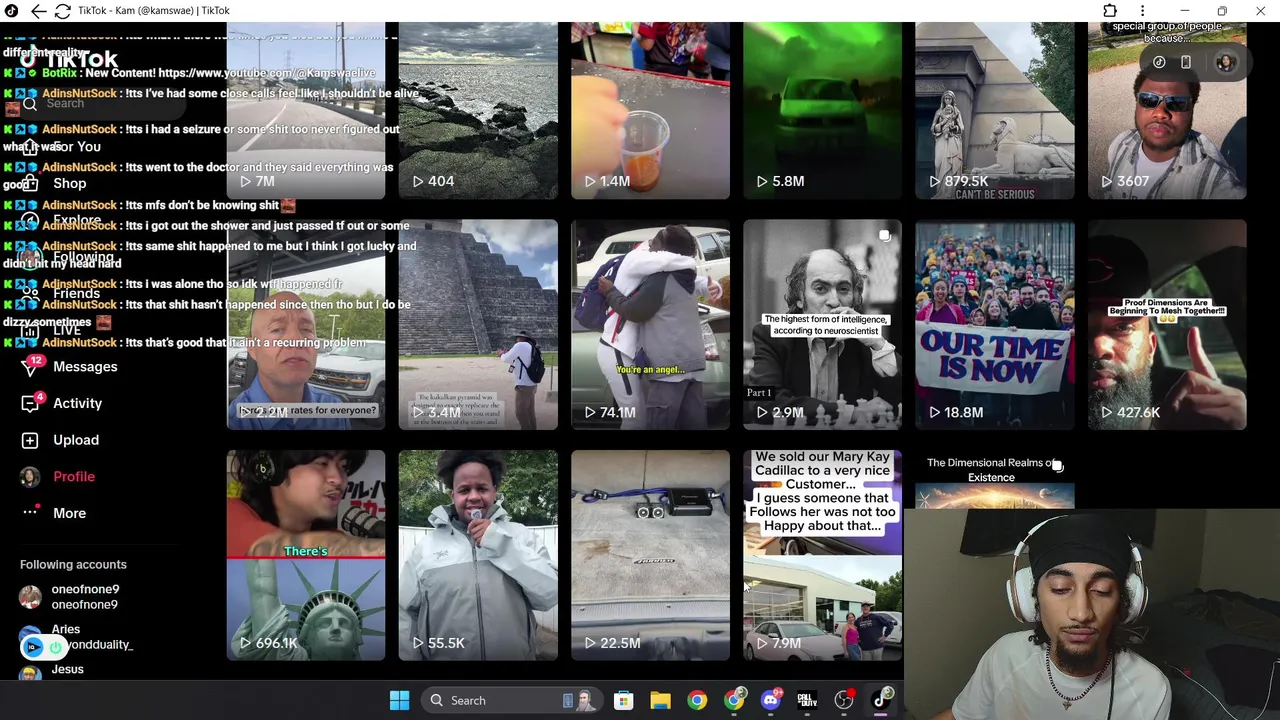Click the Profile avatar icon in sidebar
1280x720 pixels.
pos(30,477)
